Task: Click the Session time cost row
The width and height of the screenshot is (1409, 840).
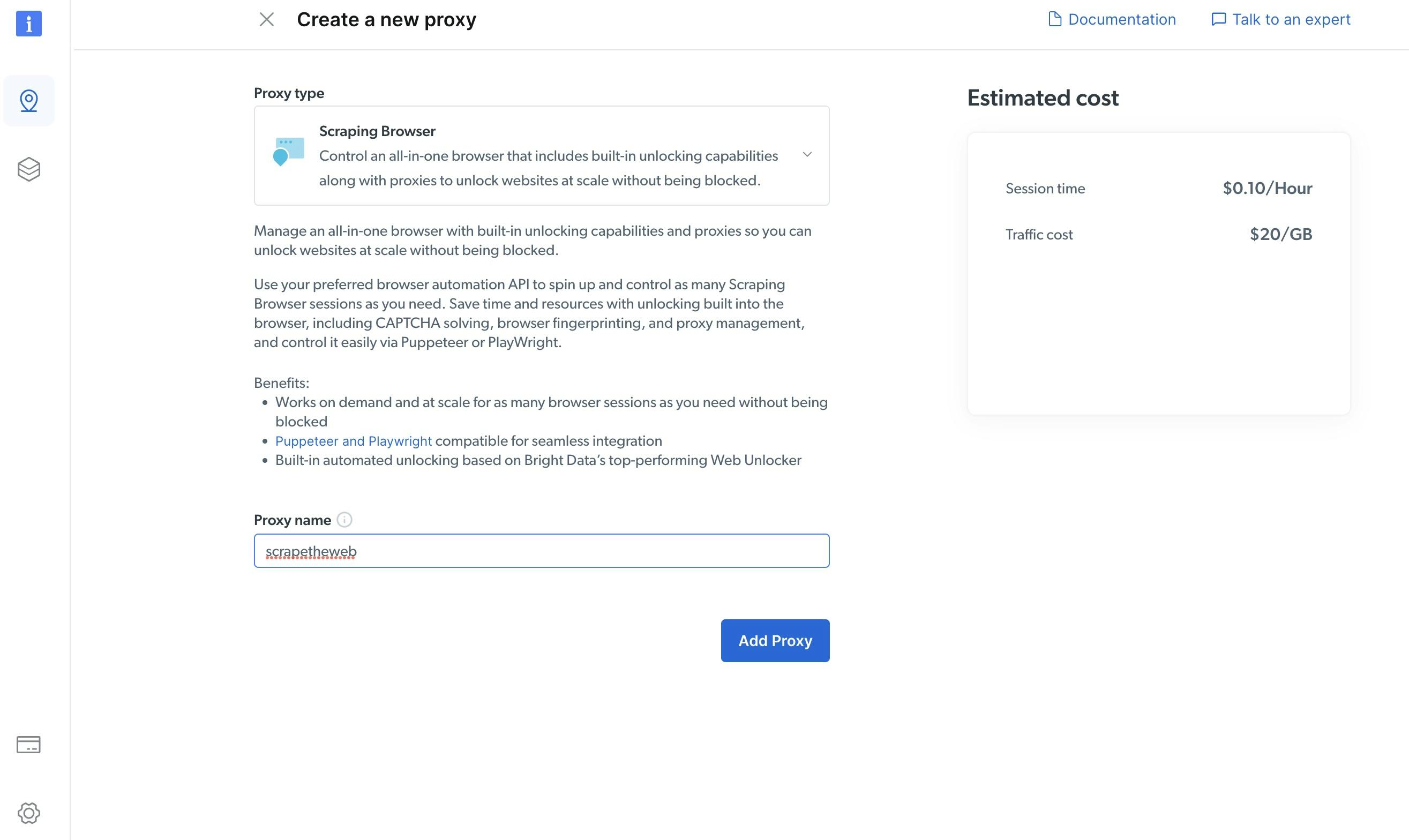Action: coord(1158,189)
